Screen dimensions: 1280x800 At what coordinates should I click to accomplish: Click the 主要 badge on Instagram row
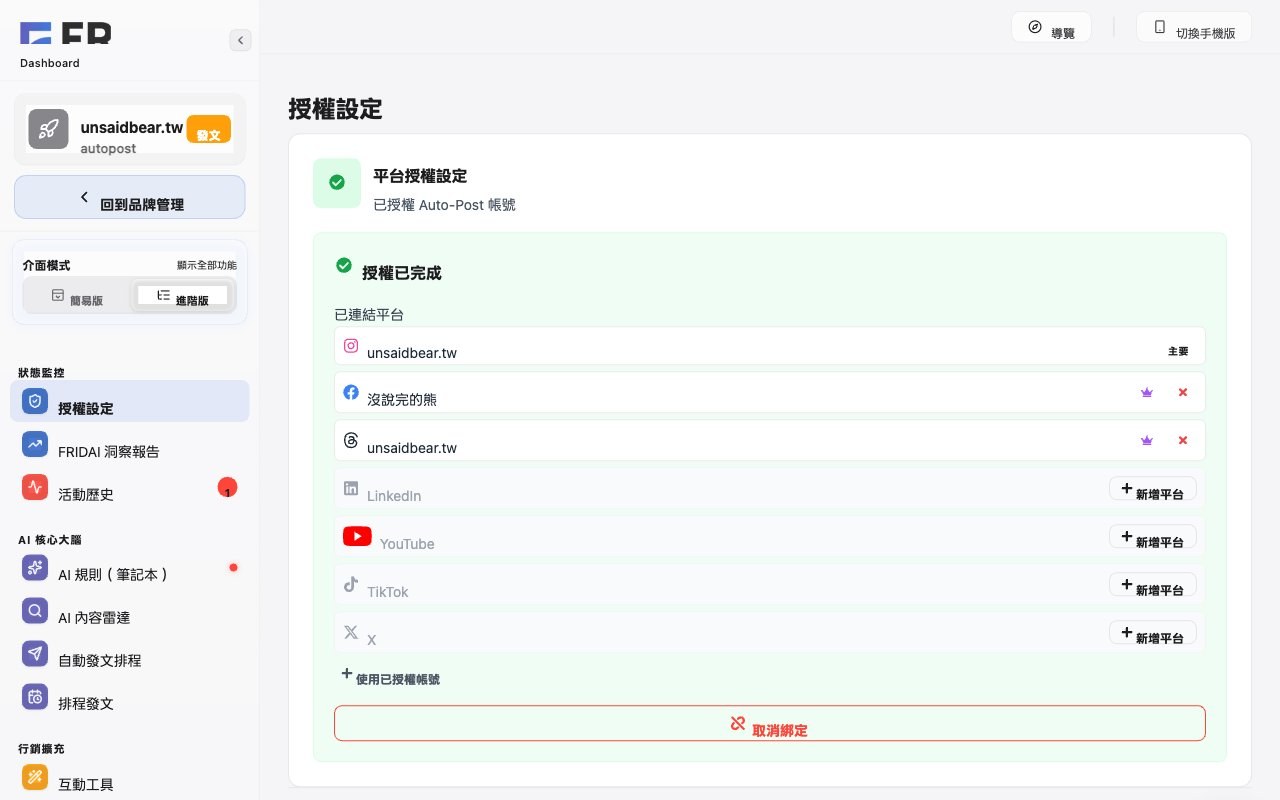[x=1178, y=351]
